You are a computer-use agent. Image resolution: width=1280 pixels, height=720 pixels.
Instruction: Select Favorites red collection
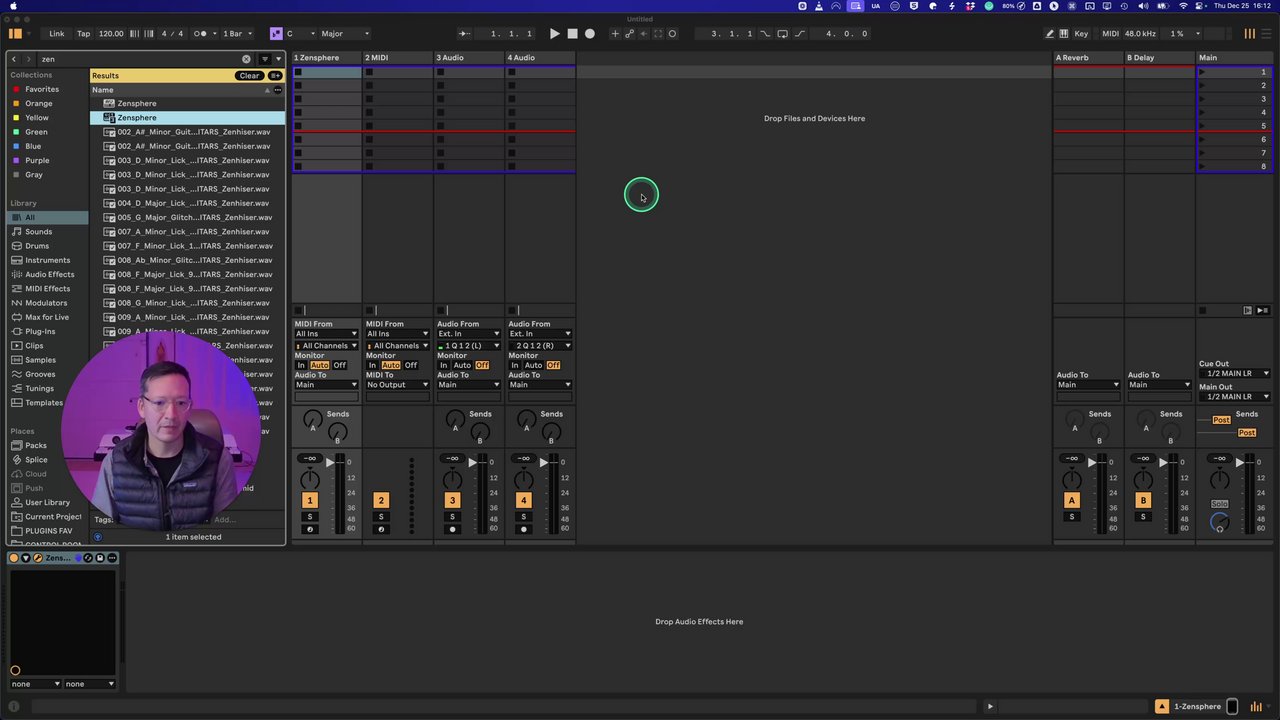(x=41, y=89)
